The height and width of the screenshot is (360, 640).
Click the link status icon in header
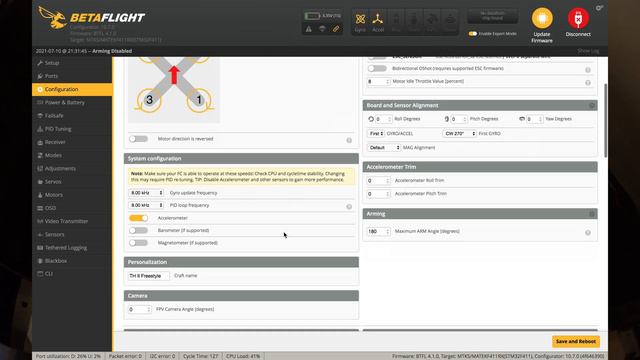coord(336,29)
